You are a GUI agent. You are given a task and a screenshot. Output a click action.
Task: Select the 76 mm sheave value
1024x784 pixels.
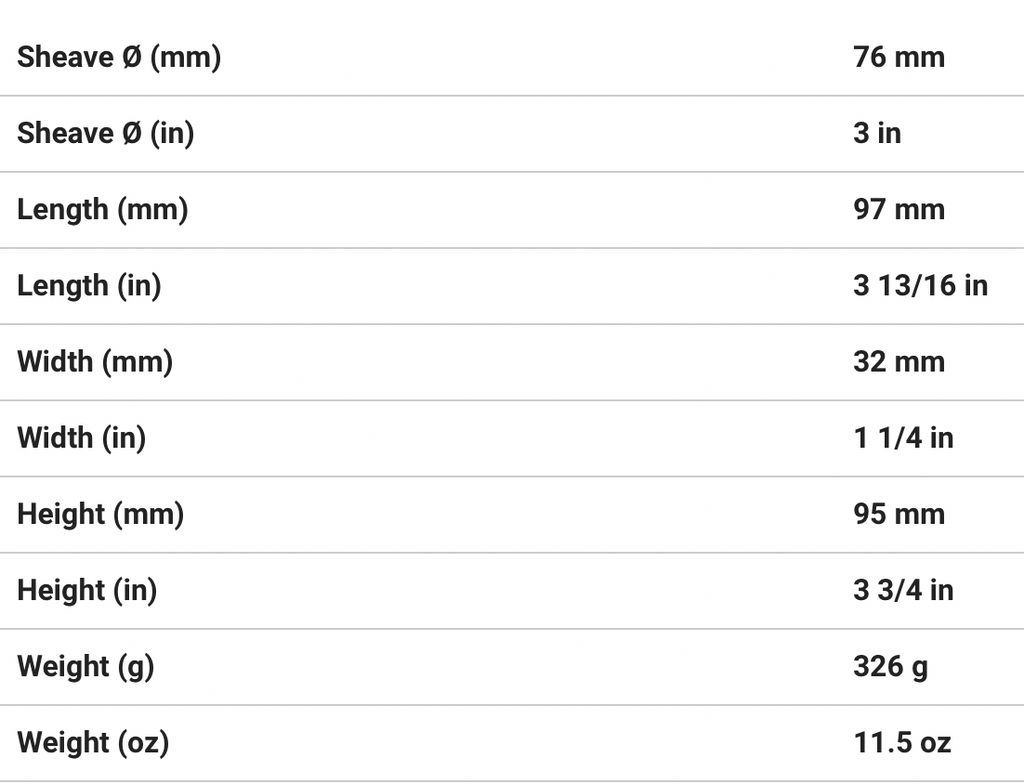click(899, 57)
